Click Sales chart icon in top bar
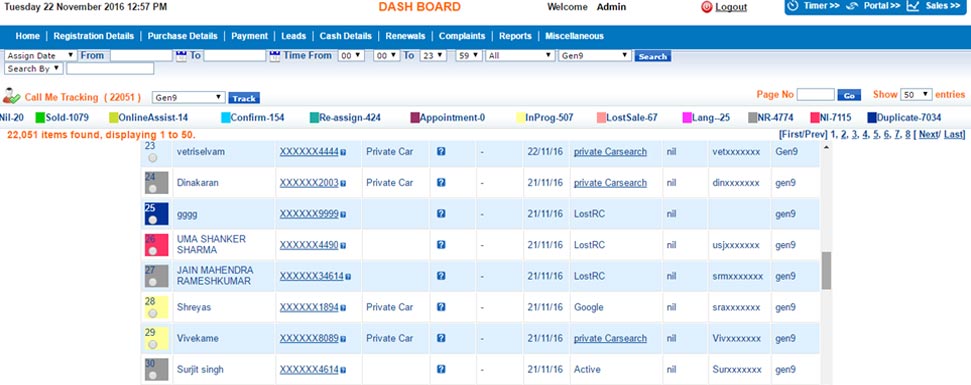This screenshot has width=971, height=385. coord(913,6)
